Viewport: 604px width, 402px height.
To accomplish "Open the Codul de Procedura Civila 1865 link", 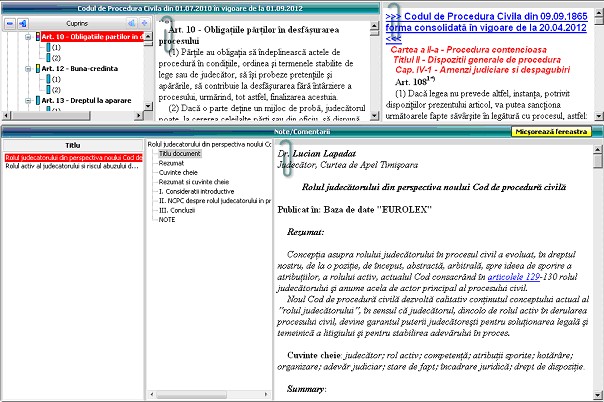I will coord(486,27).
